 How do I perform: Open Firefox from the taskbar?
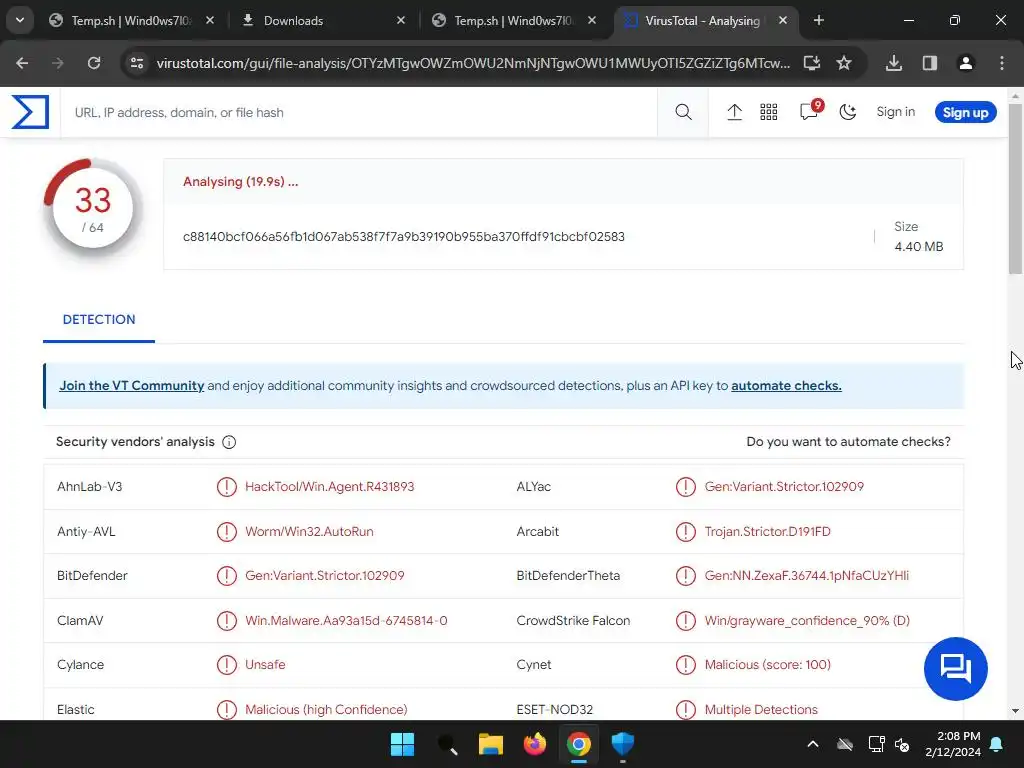point(535,744)
